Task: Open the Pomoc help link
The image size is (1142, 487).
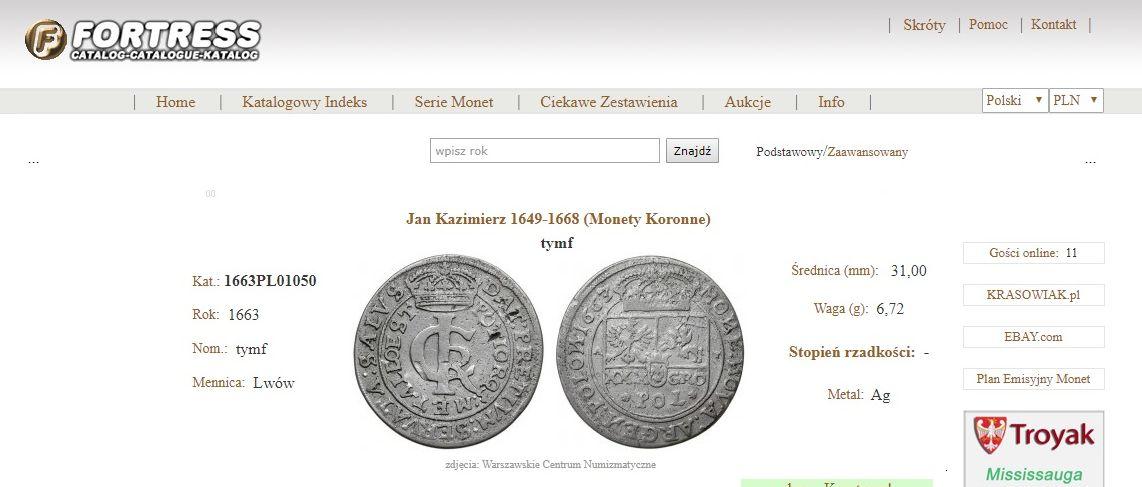Action: [988, 25]
